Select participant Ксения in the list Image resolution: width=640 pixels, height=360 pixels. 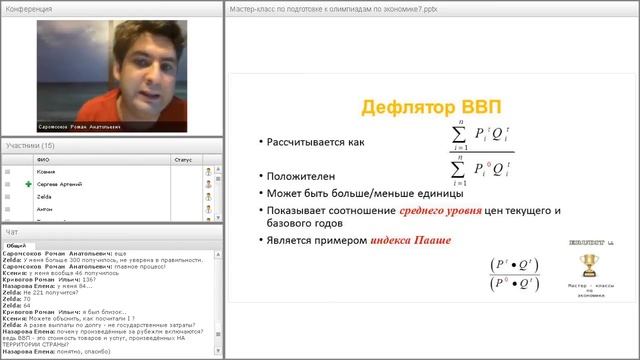click(46, 172)
